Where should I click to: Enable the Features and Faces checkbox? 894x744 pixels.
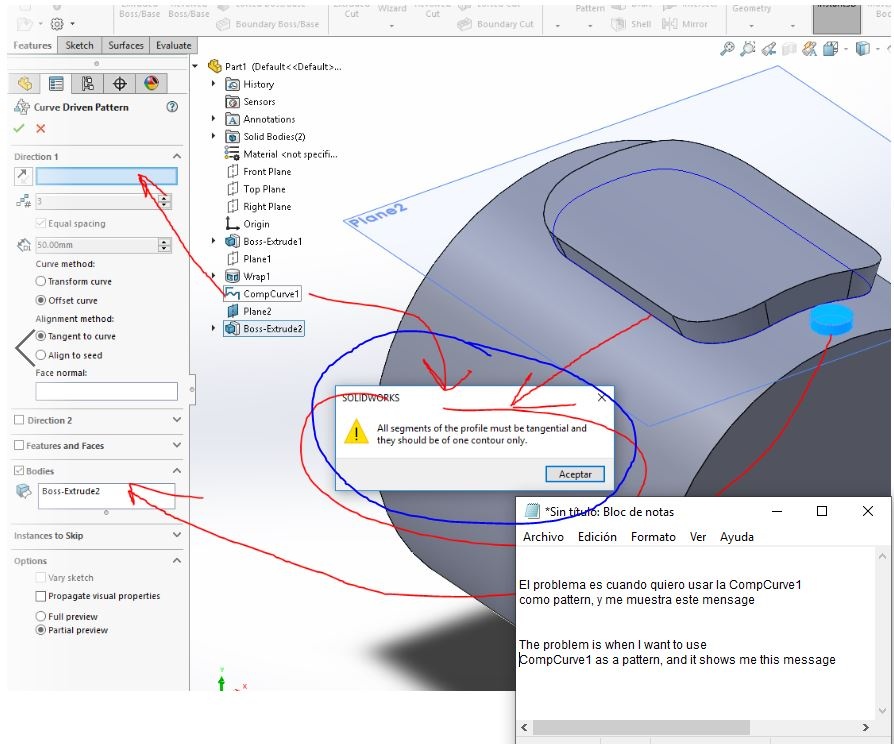[x=19, y=445]
